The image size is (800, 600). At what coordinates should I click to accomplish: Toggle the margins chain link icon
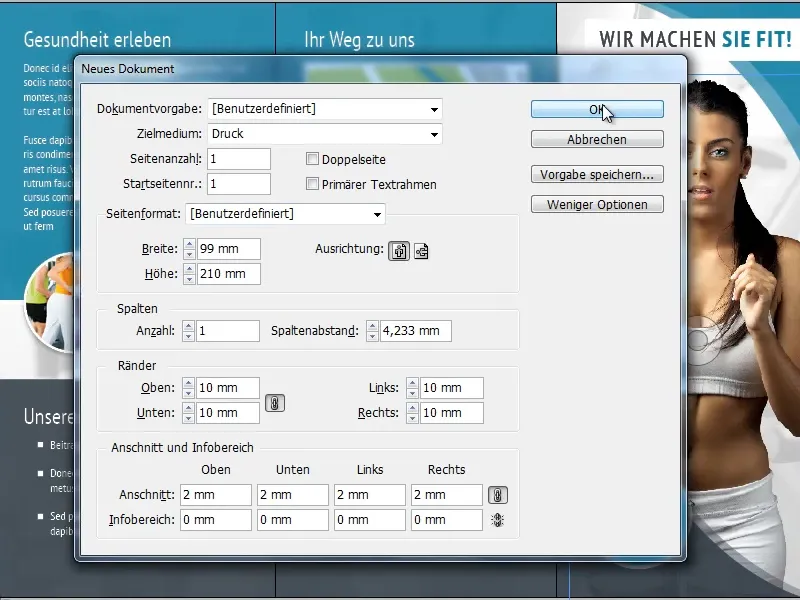click(274, 403)
